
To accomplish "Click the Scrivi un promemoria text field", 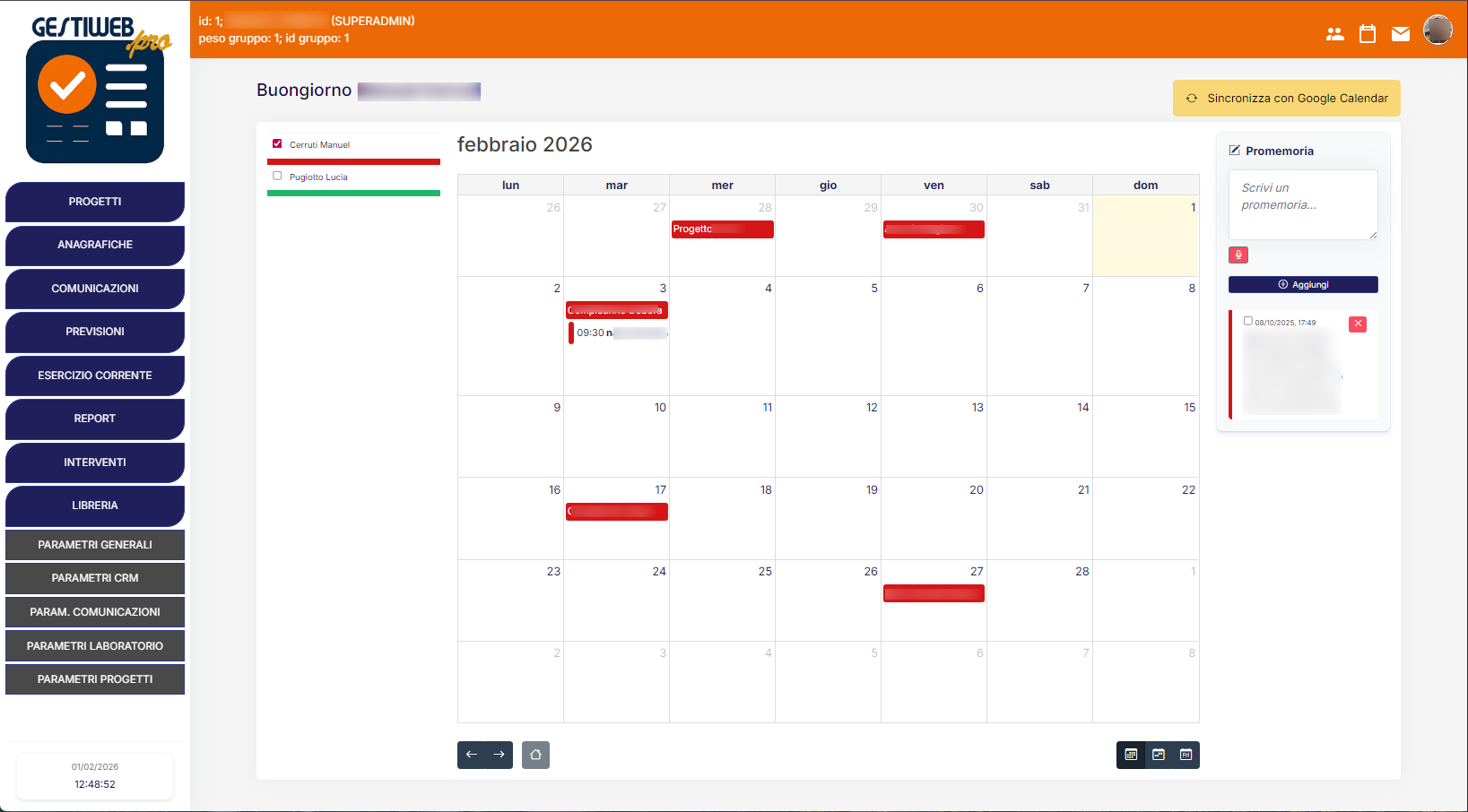I will [1302, 204].
